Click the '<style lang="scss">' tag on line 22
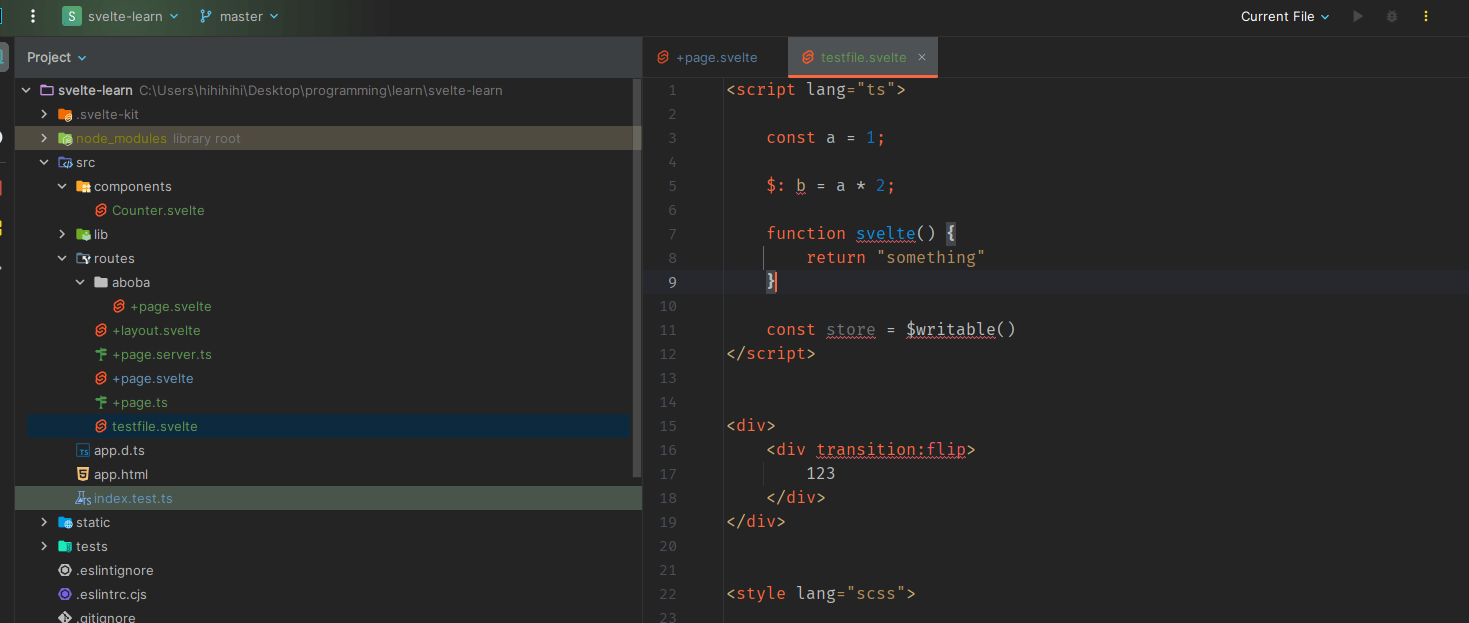Viewport: 1469px width, 623px height. tap(821, 593)
